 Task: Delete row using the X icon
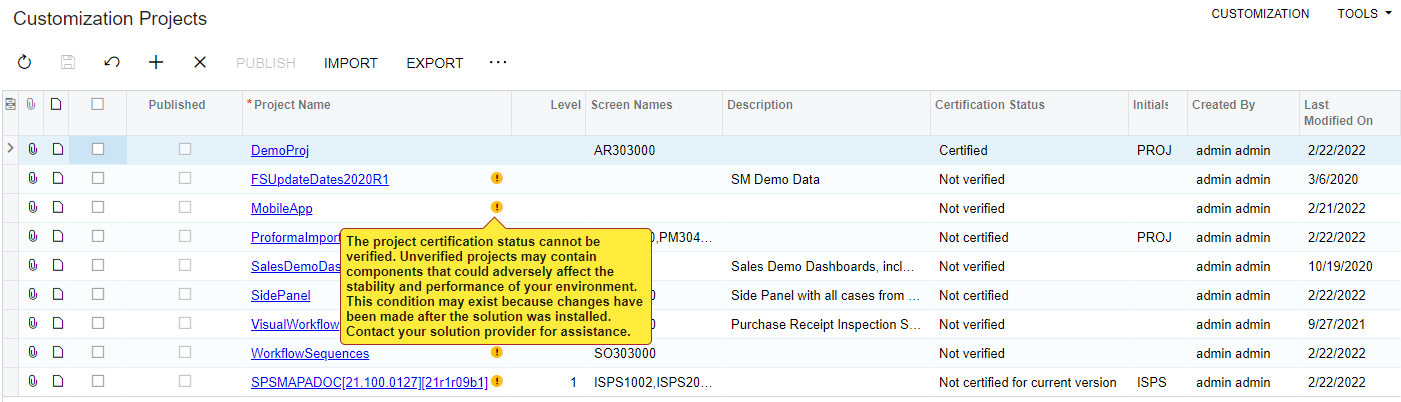[200, 62]
